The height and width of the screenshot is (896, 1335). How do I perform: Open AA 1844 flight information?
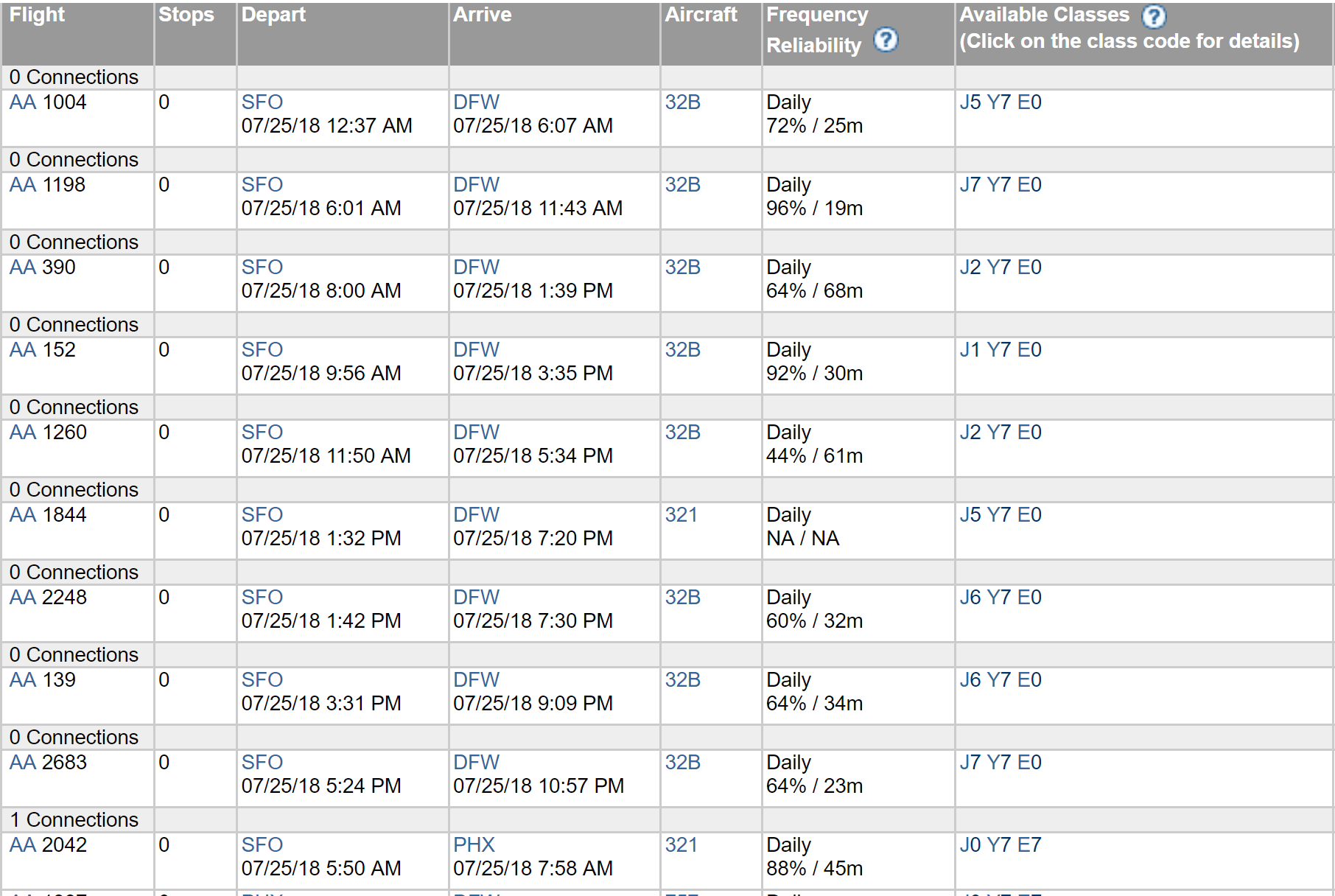pyautogui.click(x=48, y=515)
